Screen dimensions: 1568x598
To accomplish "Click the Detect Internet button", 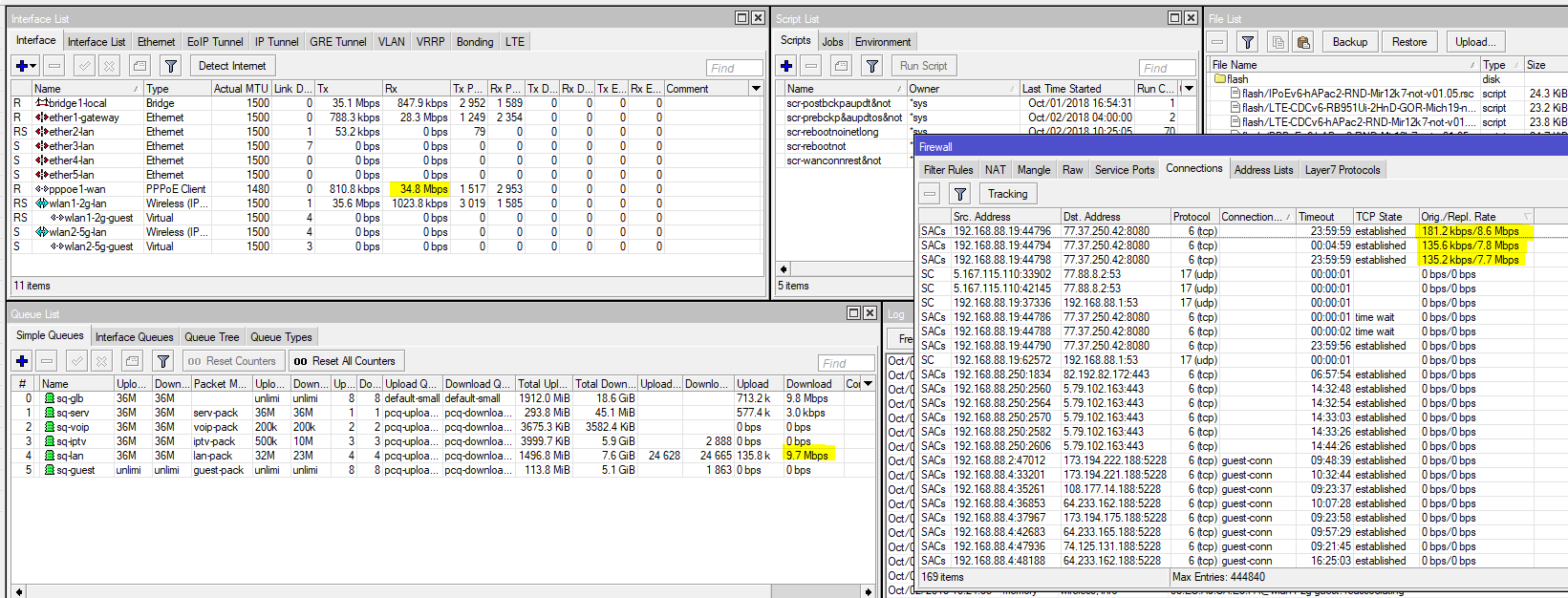I will [232, 66].
